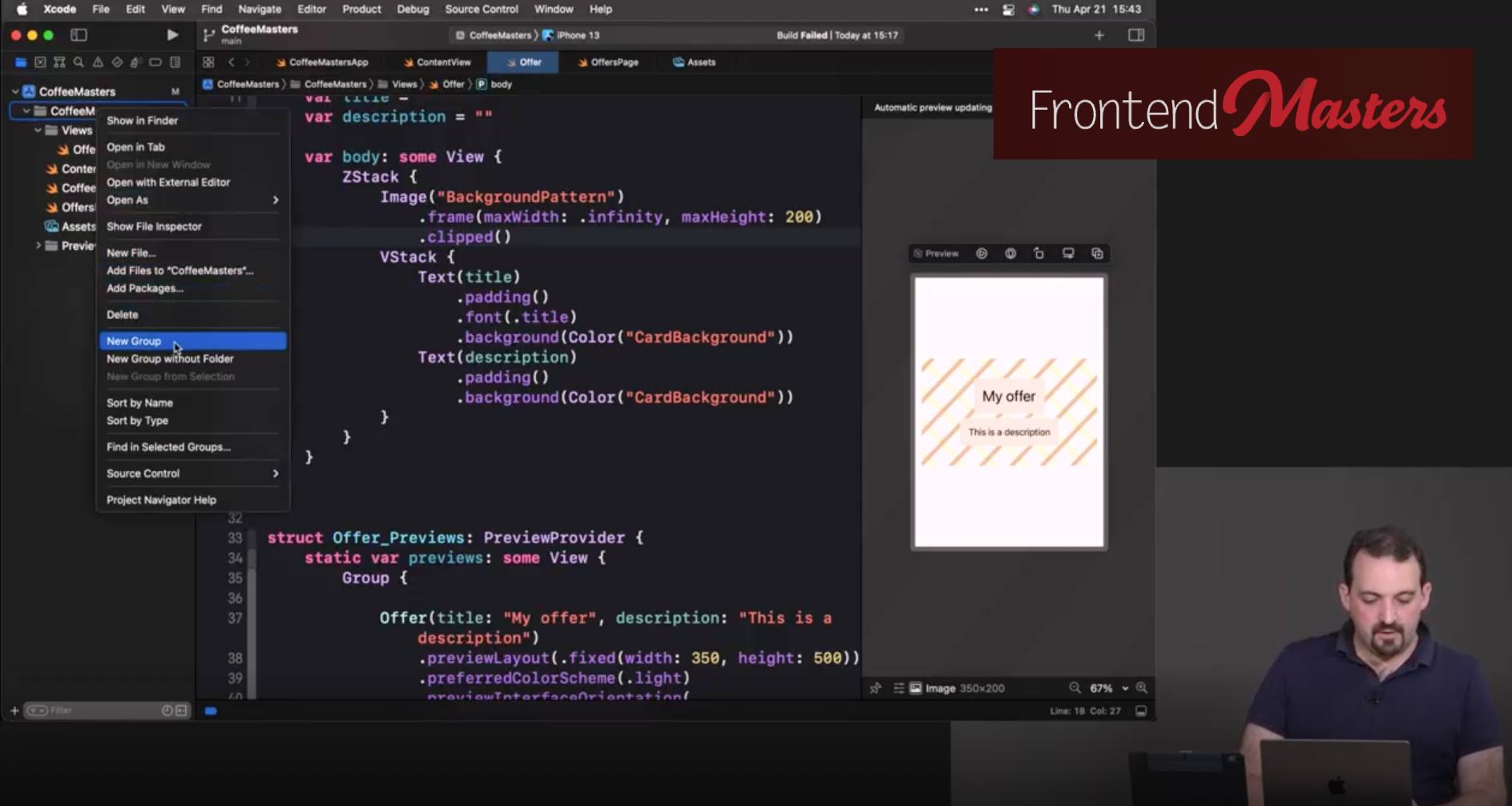Screen dimensions: 1512x806
Task: Click the iPhone 13 run destination
Action: [x=577, y=35]
